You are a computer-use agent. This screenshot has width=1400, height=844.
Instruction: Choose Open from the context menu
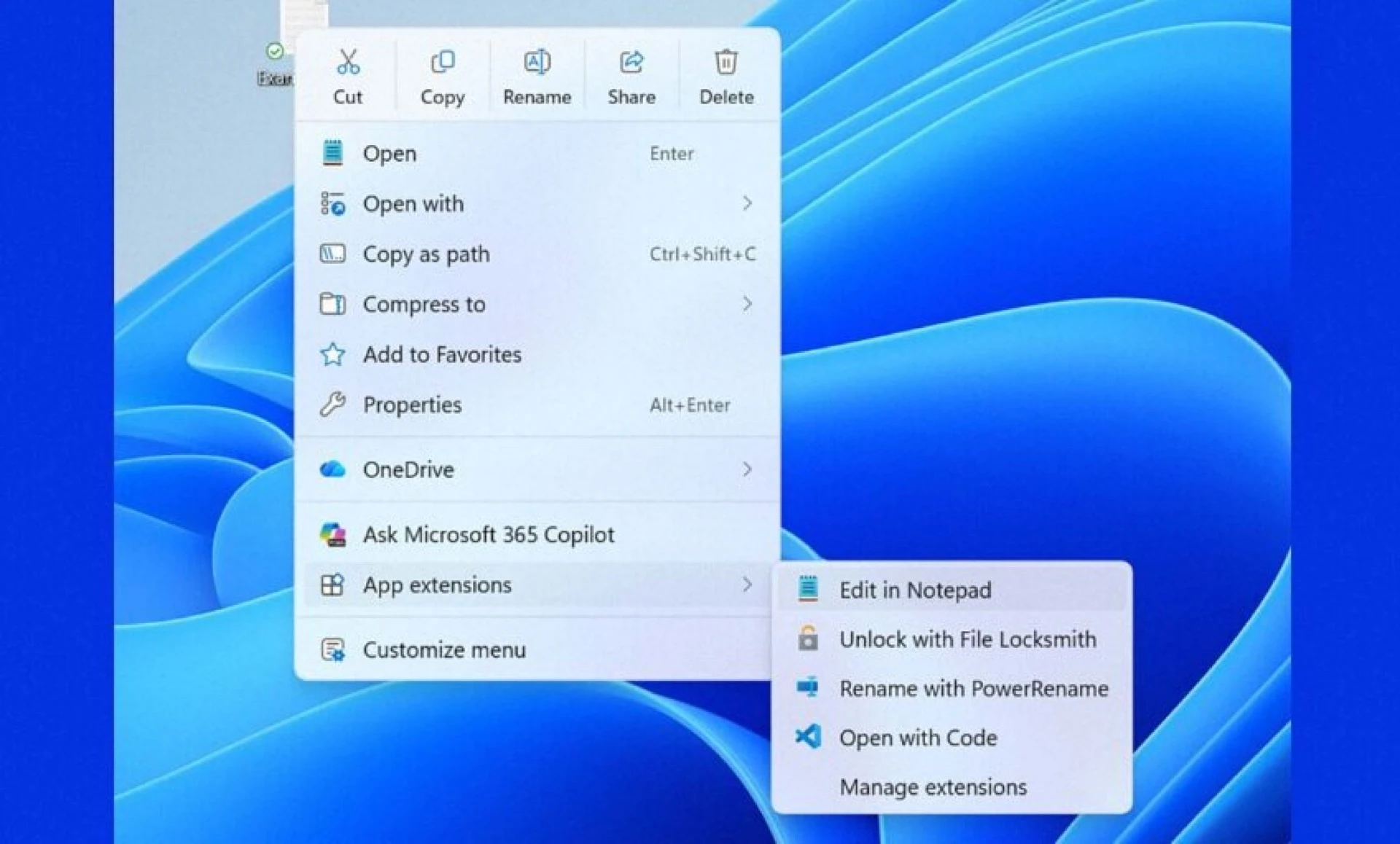(x=537, y=153)
